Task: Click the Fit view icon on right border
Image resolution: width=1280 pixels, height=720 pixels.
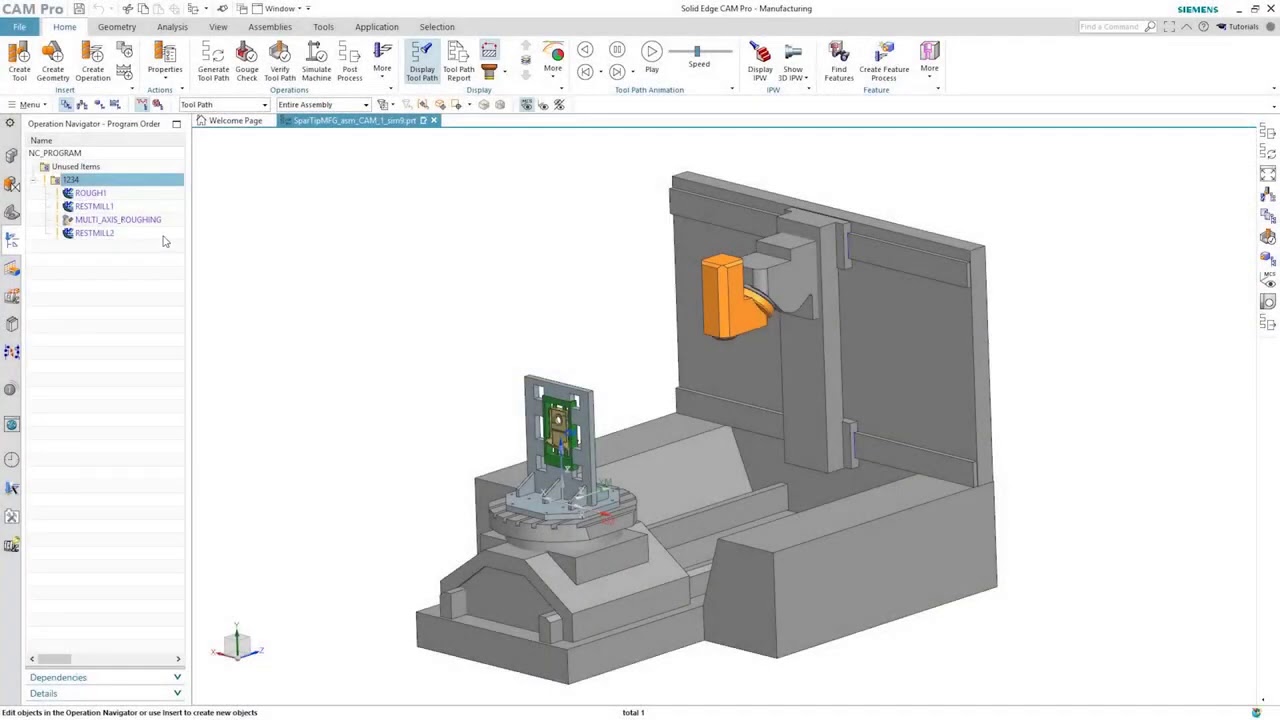Action: (1268, 174)
